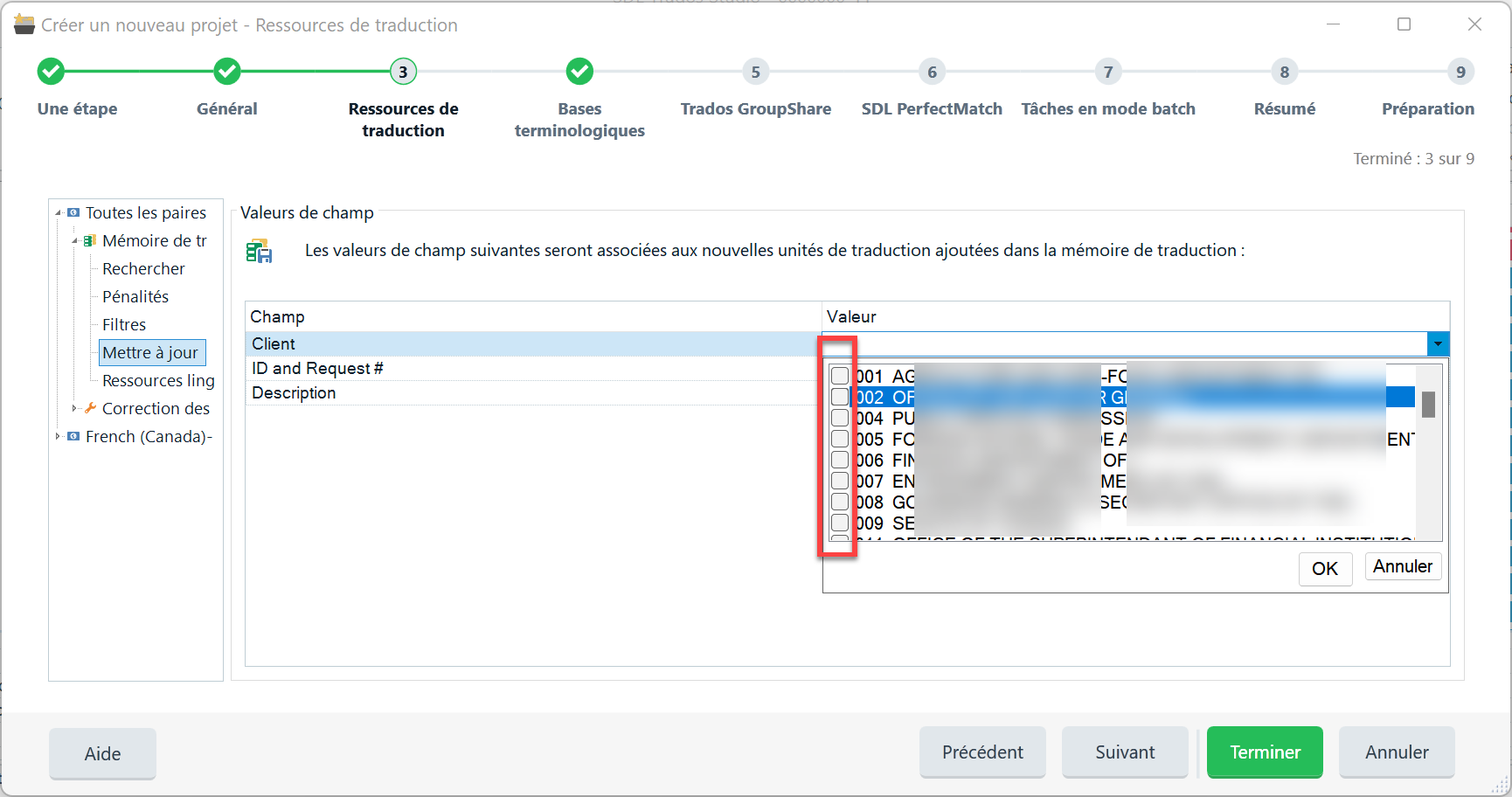Collapse the Mémoire de traduction node
Image resolution: width=1512 pixels, height=797 pixels.
pyautogui.click(x=75, y=240)
